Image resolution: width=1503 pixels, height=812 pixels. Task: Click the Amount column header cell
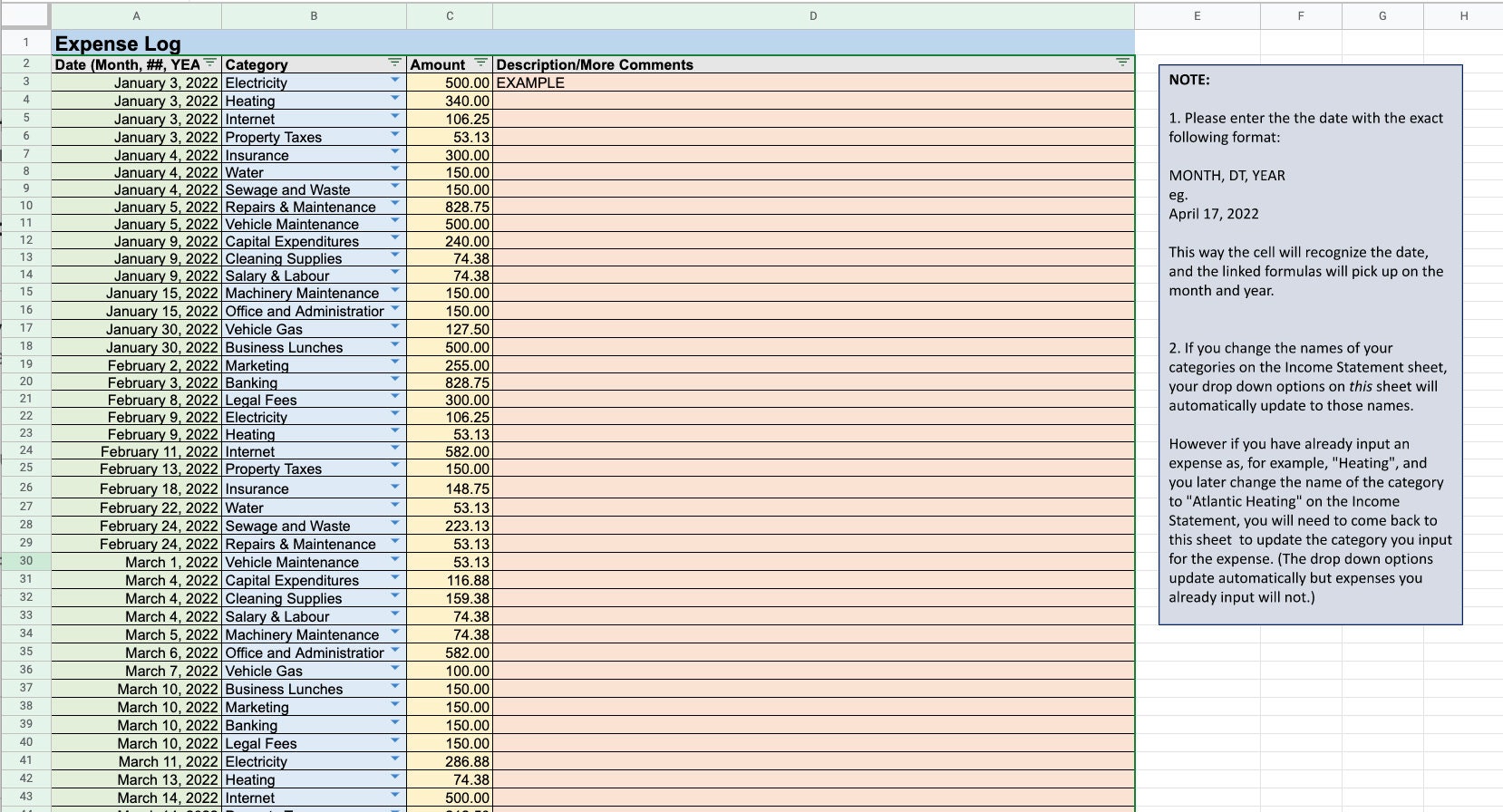[450, 64]
